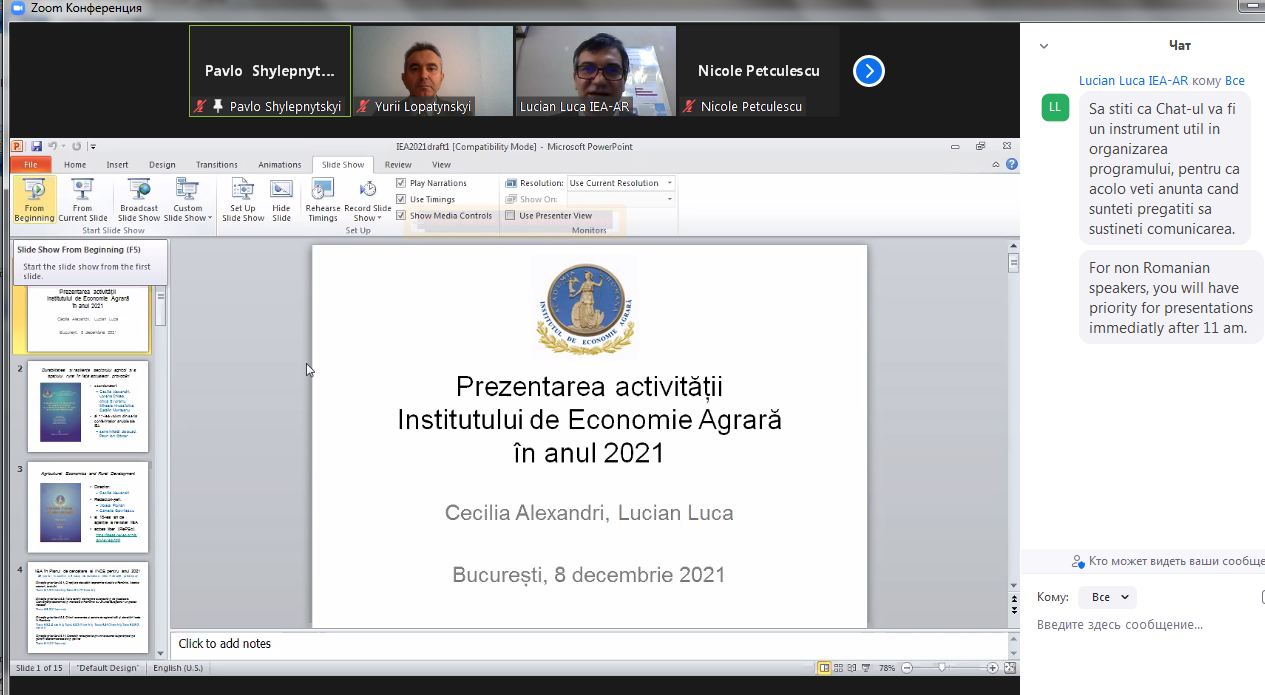
Task: Open Set Up Slide Show dialog
Action: click(x=243, y=200)
